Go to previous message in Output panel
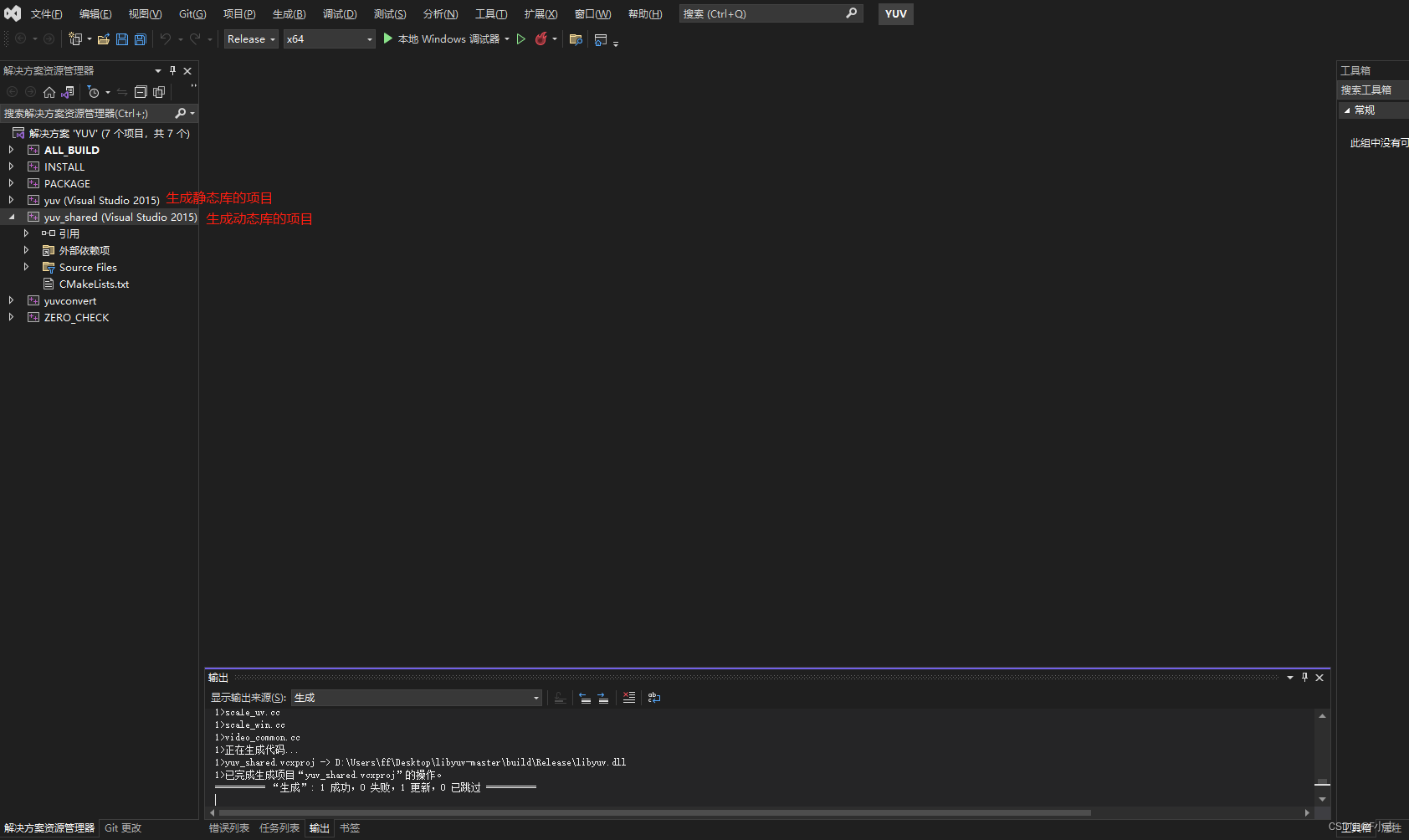The height and width of the screenshot is (840, 1409). 585,698
